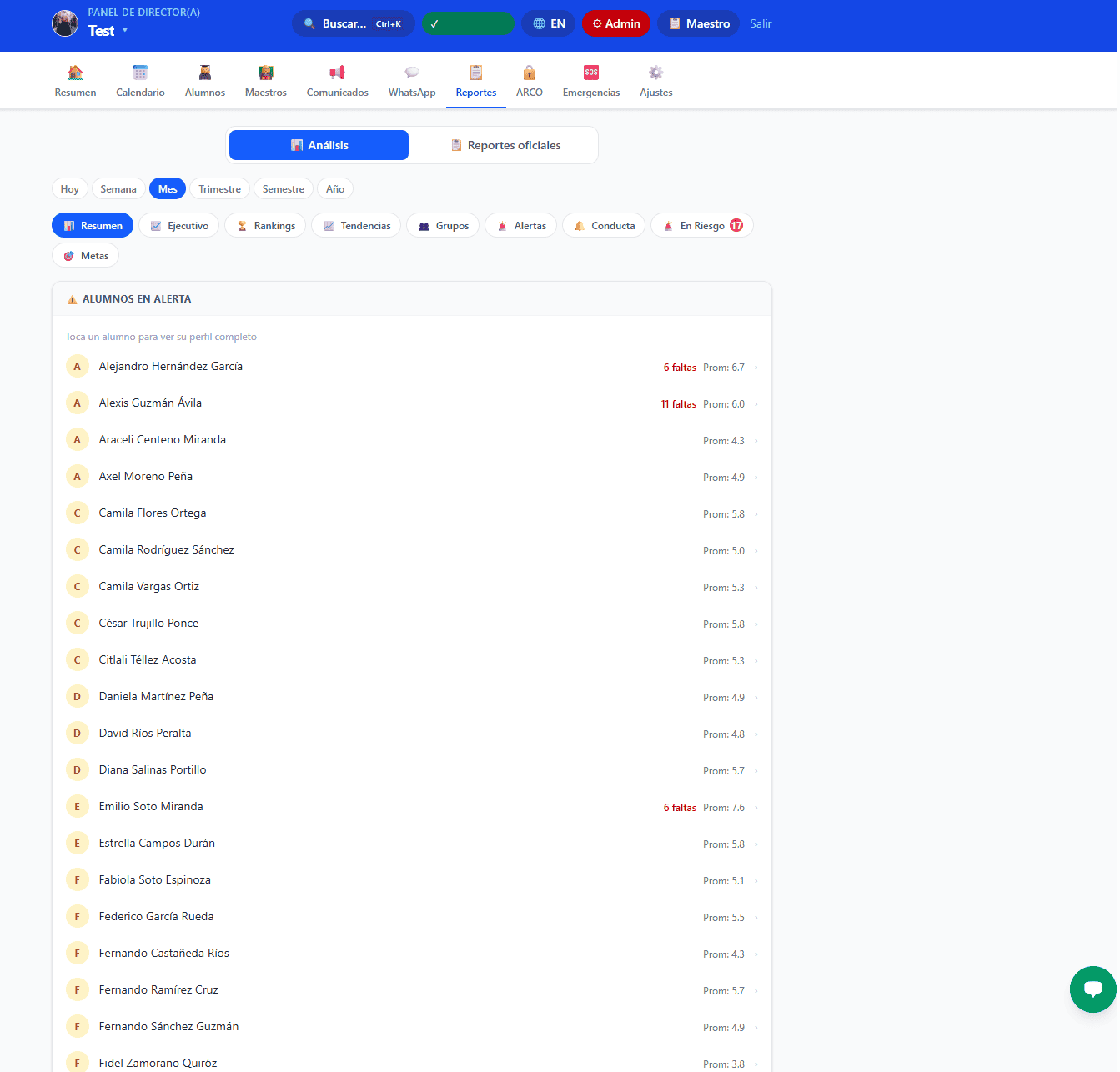The image size is (1120, 1072).
Task: Open the Rankings analysis view
Action: click(x=266, y=226)
